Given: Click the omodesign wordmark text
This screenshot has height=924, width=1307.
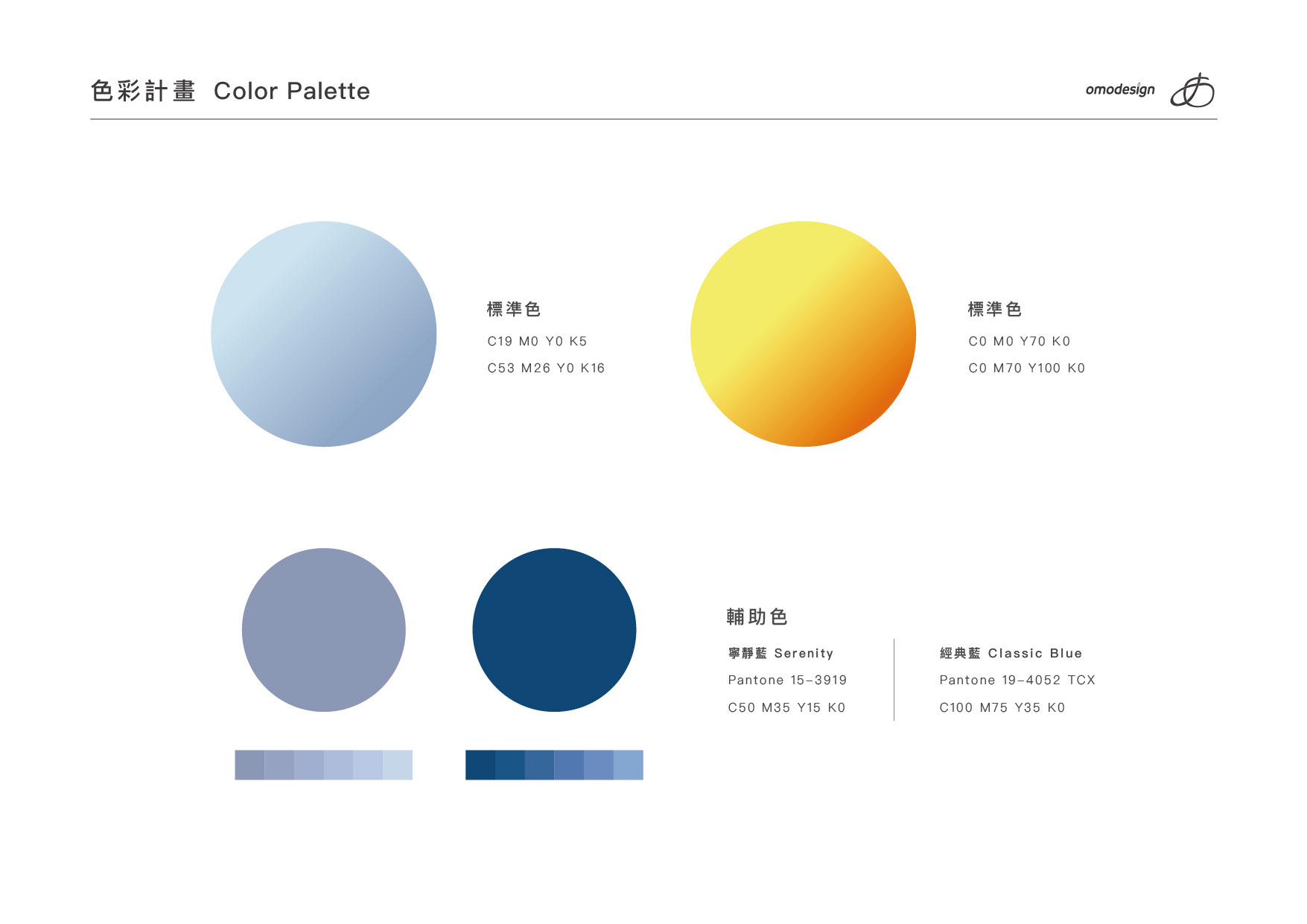Looking at the screenshot, I should 1119,90.
